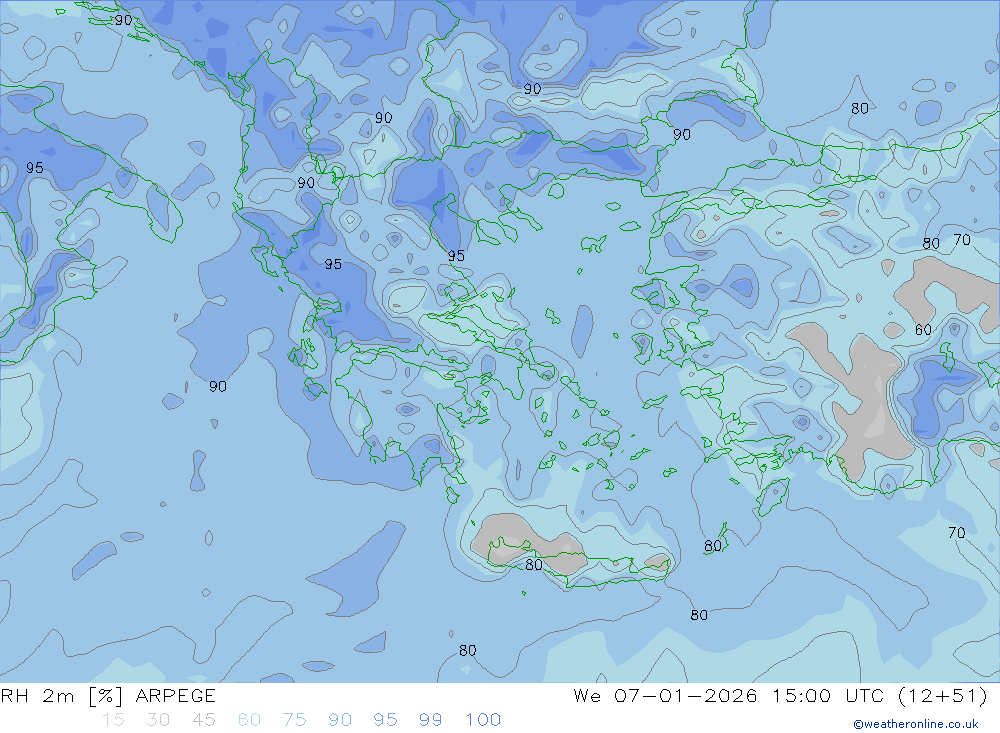The height and width of the screenshot is (733, 1000).
Task: Select the legend value 100
Action: coord(483,720)
